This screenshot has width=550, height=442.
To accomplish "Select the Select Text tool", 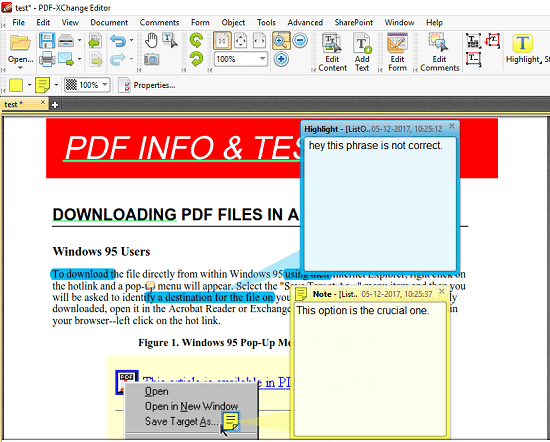I will click(170, 40).
